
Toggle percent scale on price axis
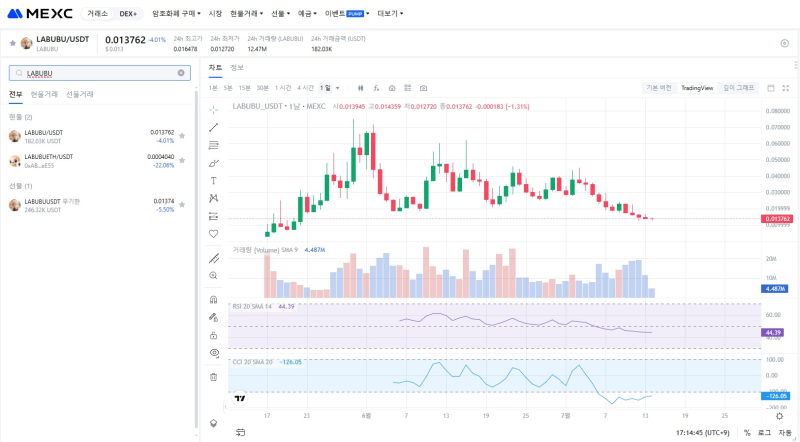click(x=747, y=432)
